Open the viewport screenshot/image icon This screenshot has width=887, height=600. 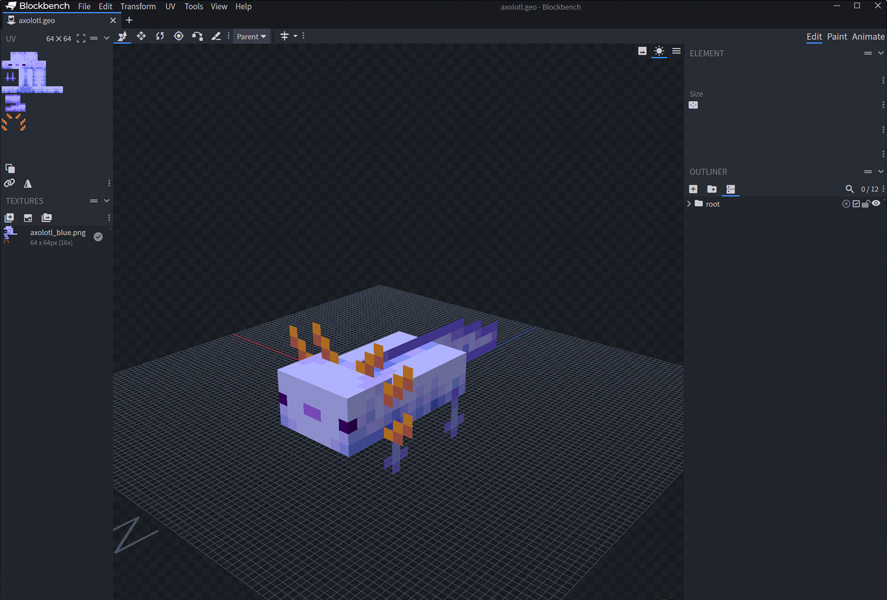[x=642, y=51]
